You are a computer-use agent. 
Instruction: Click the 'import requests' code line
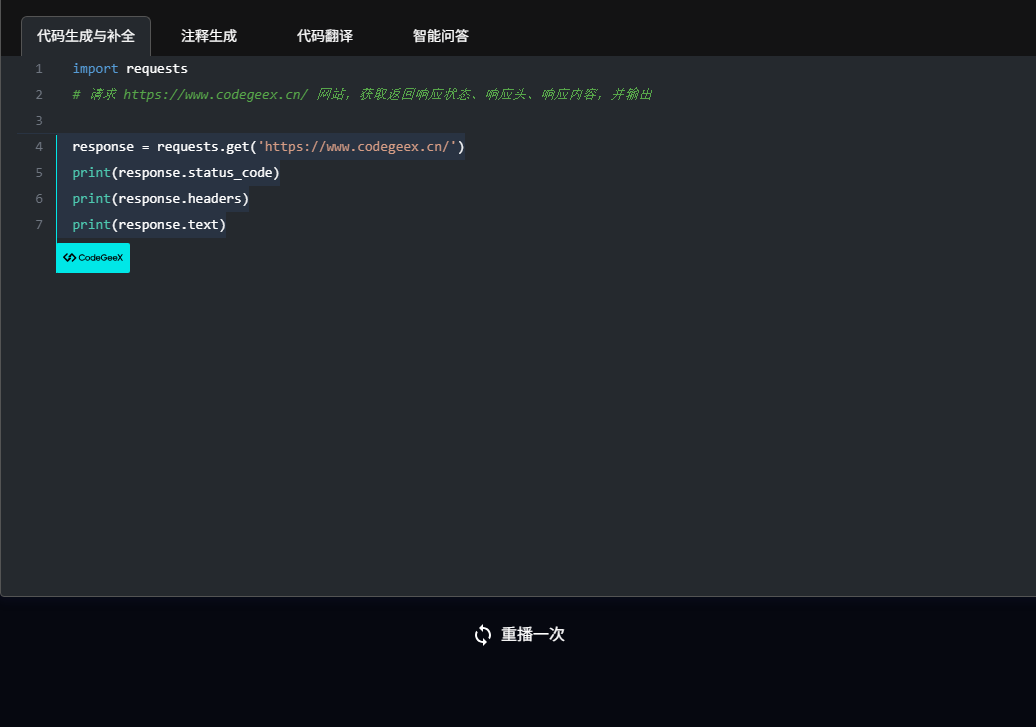point(130,69)
